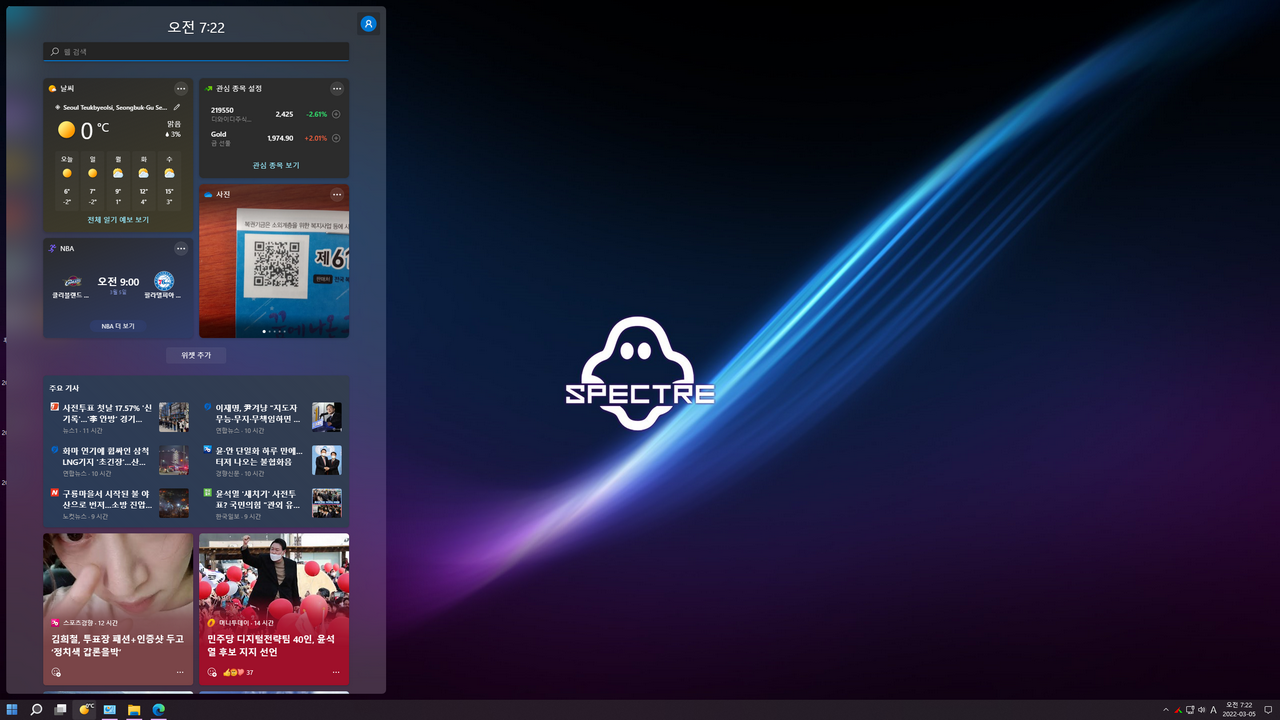Viewport: 1280px width, 720px height.
Task: Select '오늘' forecast day in weather widget
Action: (x=67, y=180)
